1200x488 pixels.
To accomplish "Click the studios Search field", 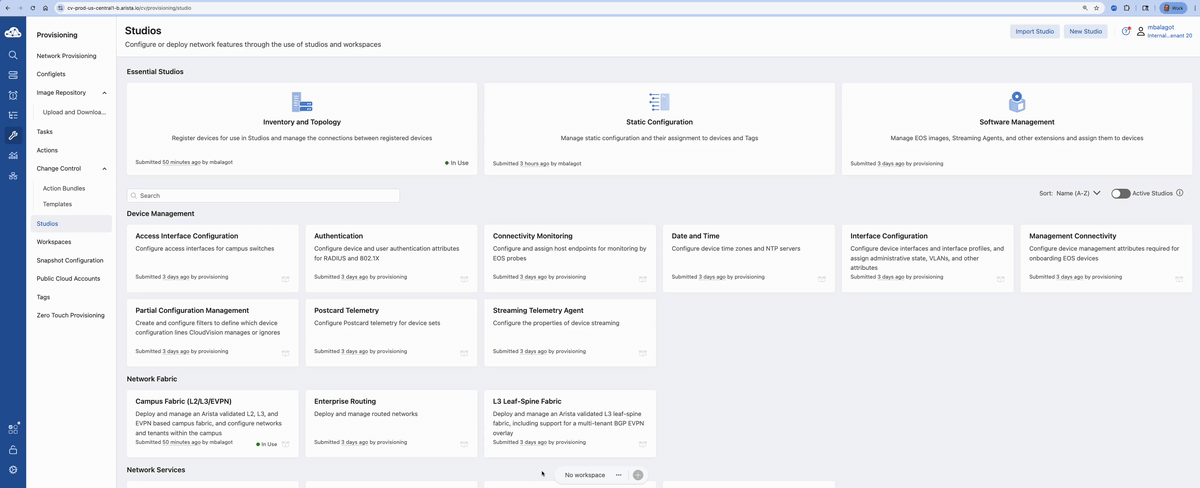I will pyautogui.click(x=264, y=196).
